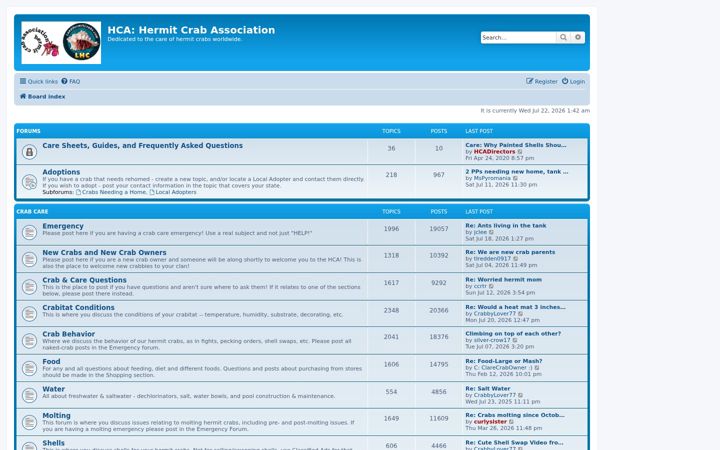Viewport: 720px width, 450px height.
Task: Open the Food forum
Action: click(x=51, y=362)
